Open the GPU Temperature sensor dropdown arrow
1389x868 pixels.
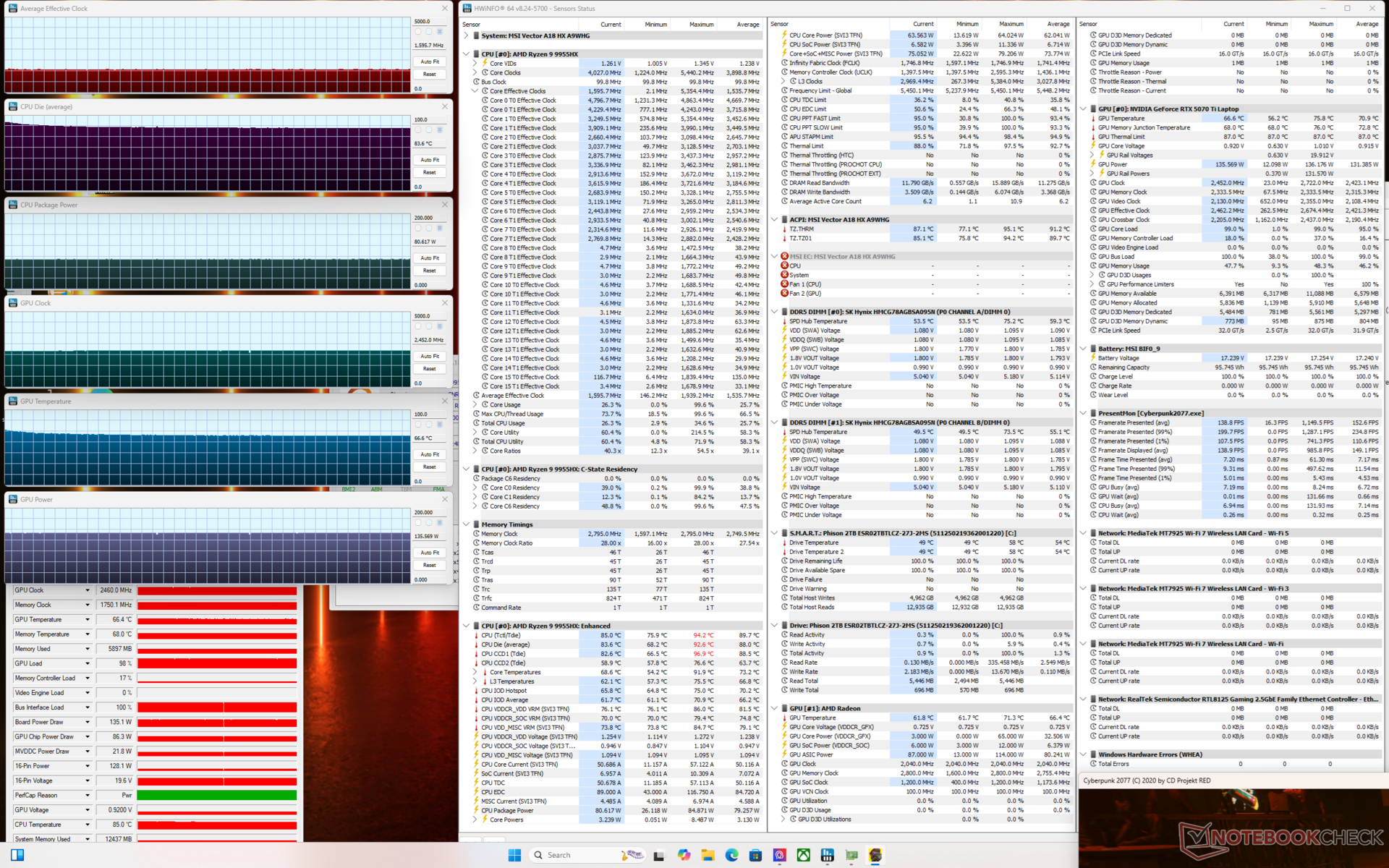[x=88, y=619]
